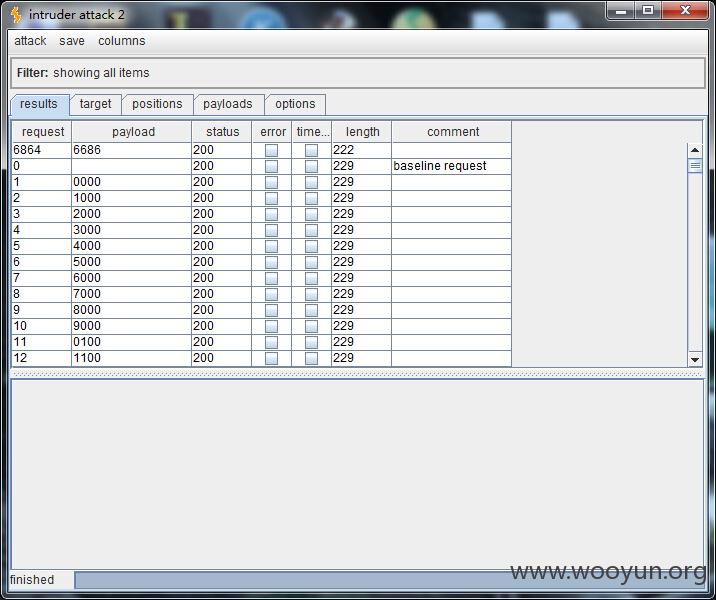Sort by the status column header
716x600 pixels.
tap(221, 132)
